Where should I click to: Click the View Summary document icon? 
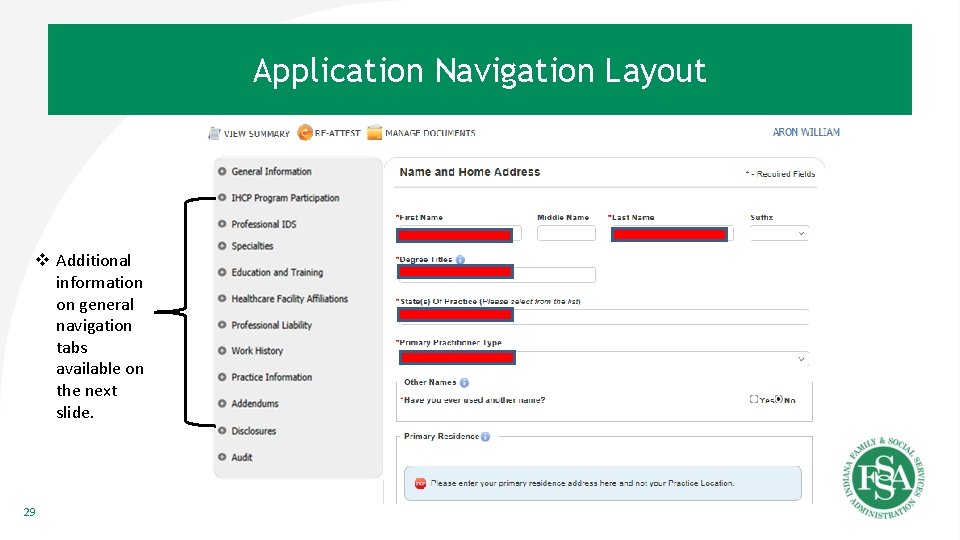tap(214, 133)
